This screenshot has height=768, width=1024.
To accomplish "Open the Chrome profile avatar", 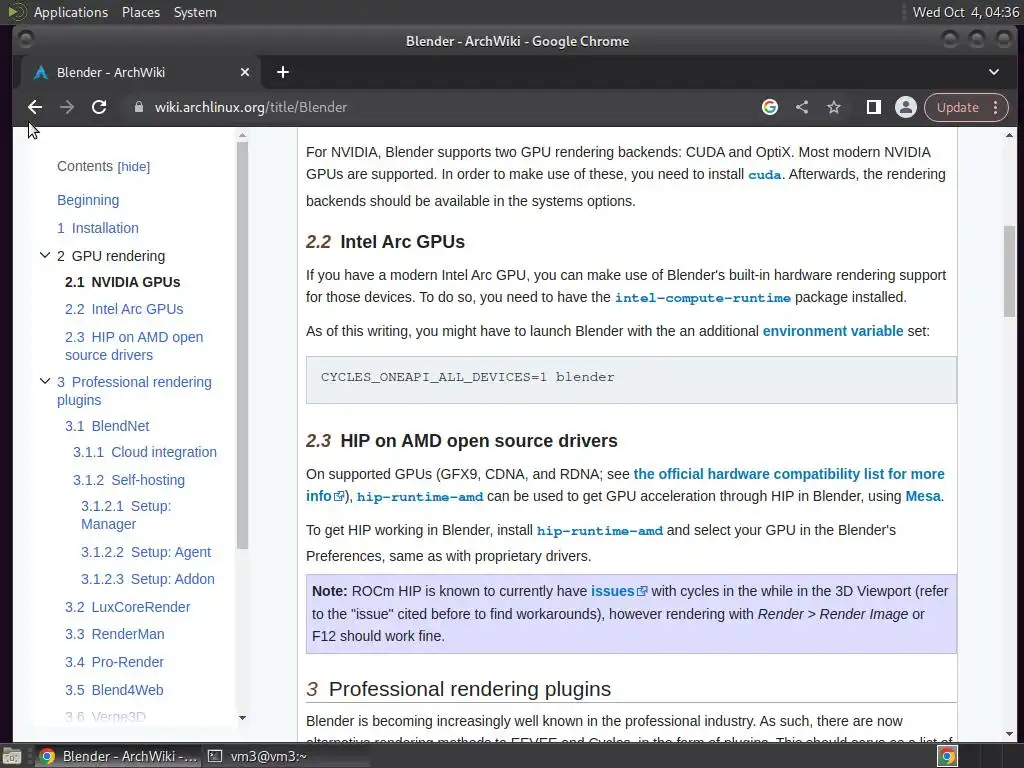I will pos(906,107).
